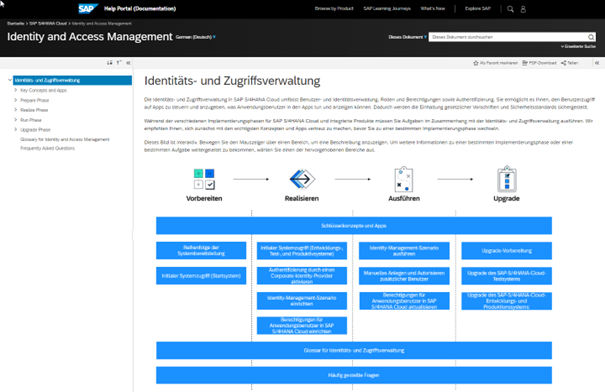Screen dimensions: 605x392
Task: Open SAP Learning Journeys menu
Action: 387,8
